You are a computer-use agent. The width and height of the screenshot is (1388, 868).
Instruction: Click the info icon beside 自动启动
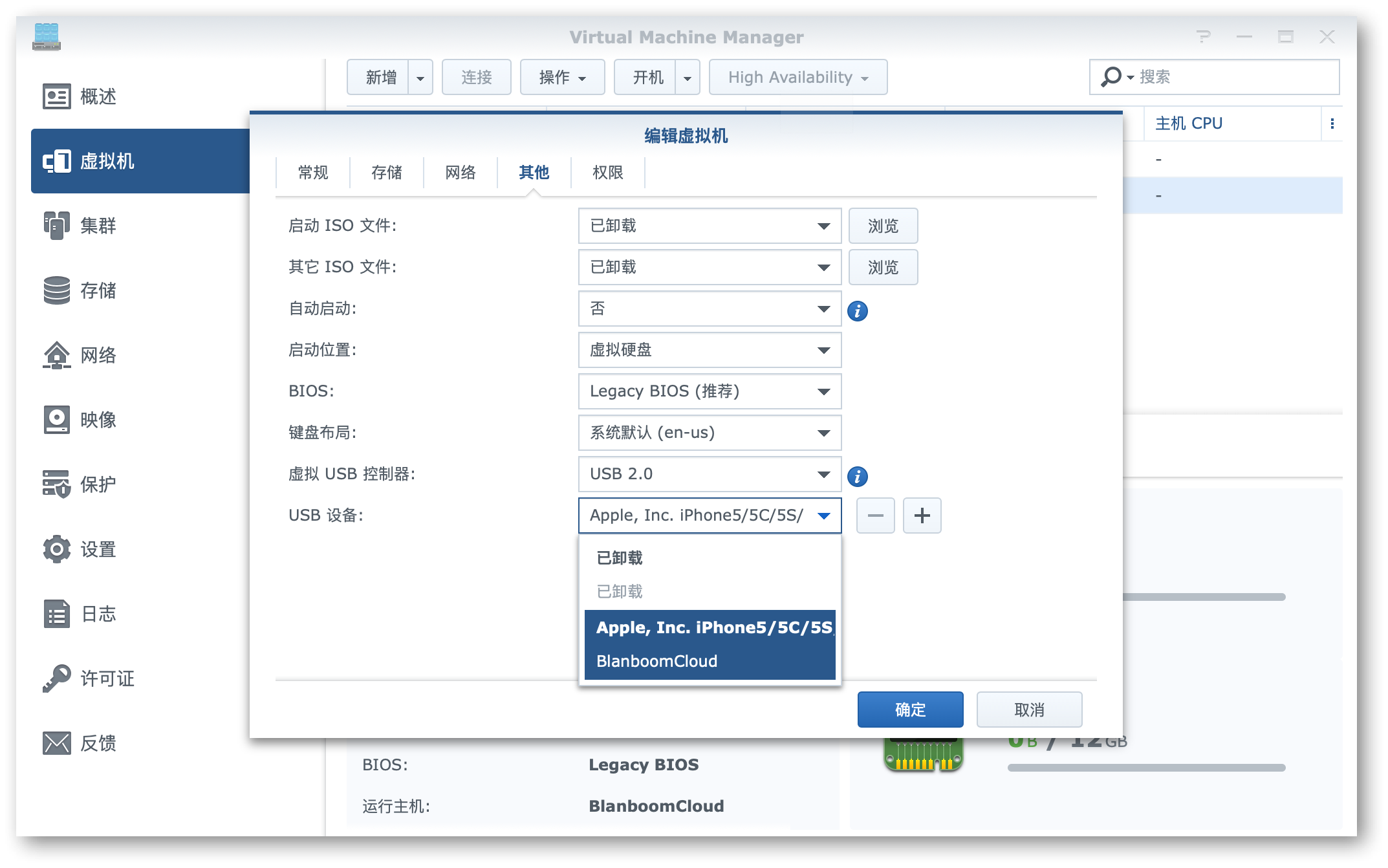tap(858, 310)
